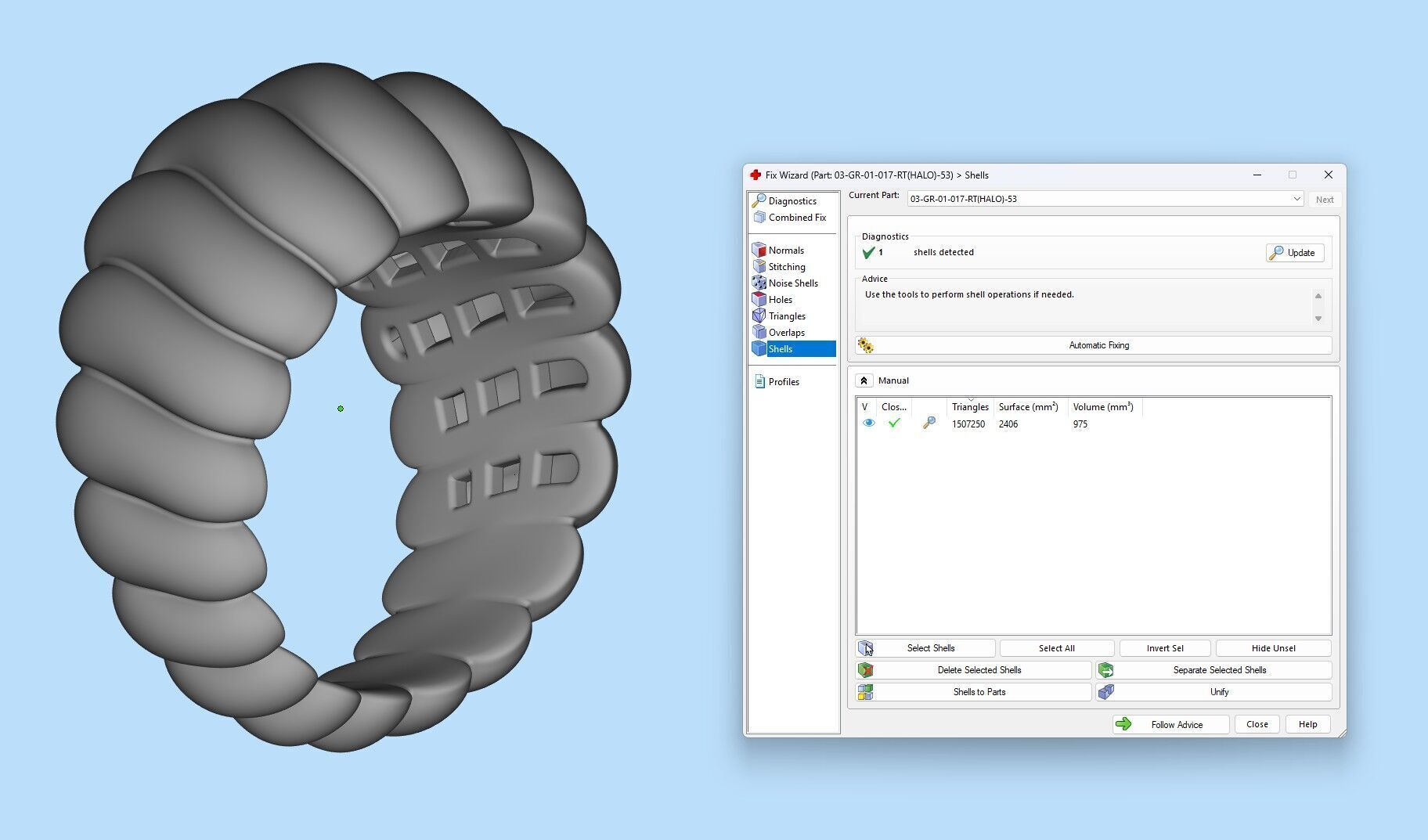Viewport: 1428px width, 840px height.
Task: Click the Update diagnostics button
Action: (x=1295, y=253)
